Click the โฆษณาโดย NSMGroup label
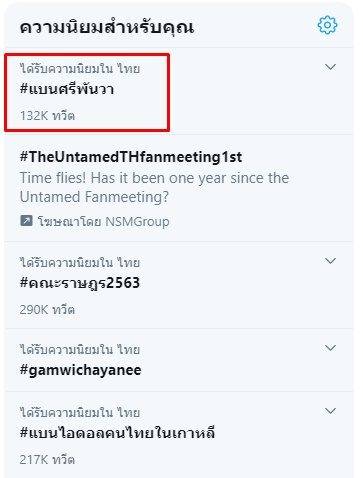 click(104, 221)
